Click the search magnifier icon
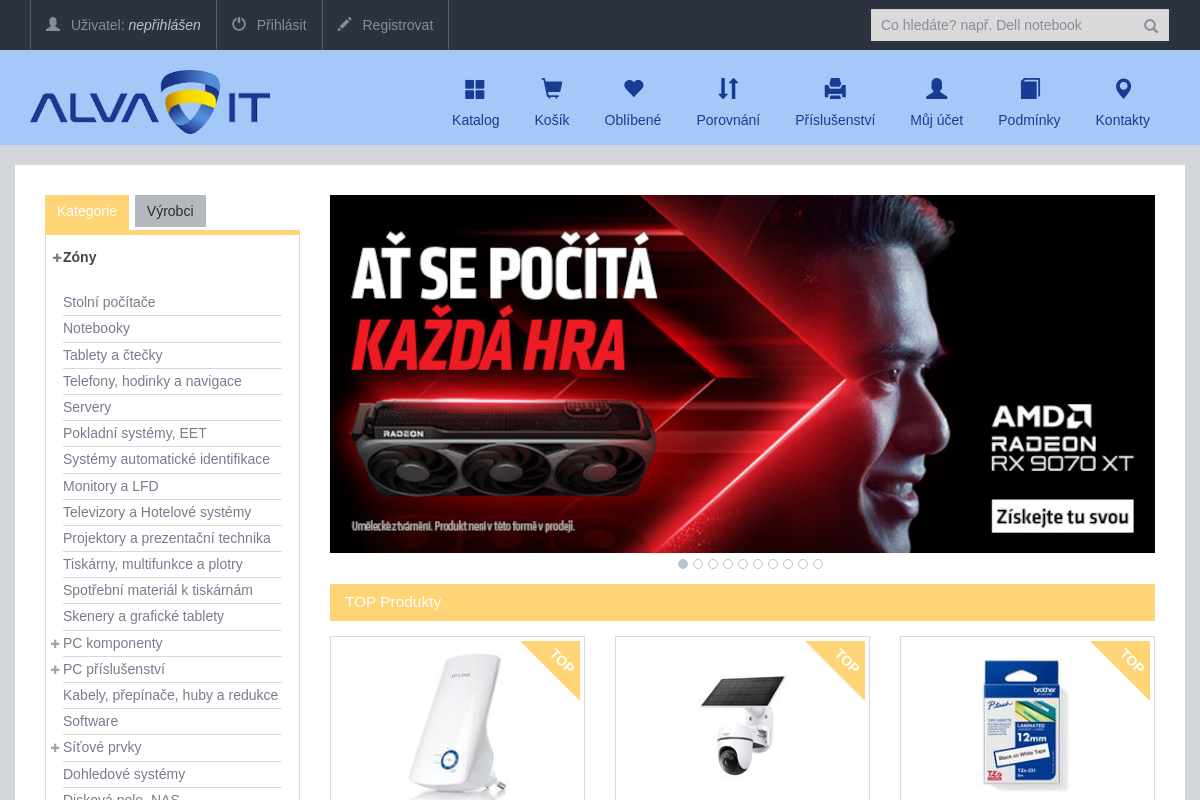Screen dimensions: 1200x800 pyautogui.click(x=1151, y=26)
